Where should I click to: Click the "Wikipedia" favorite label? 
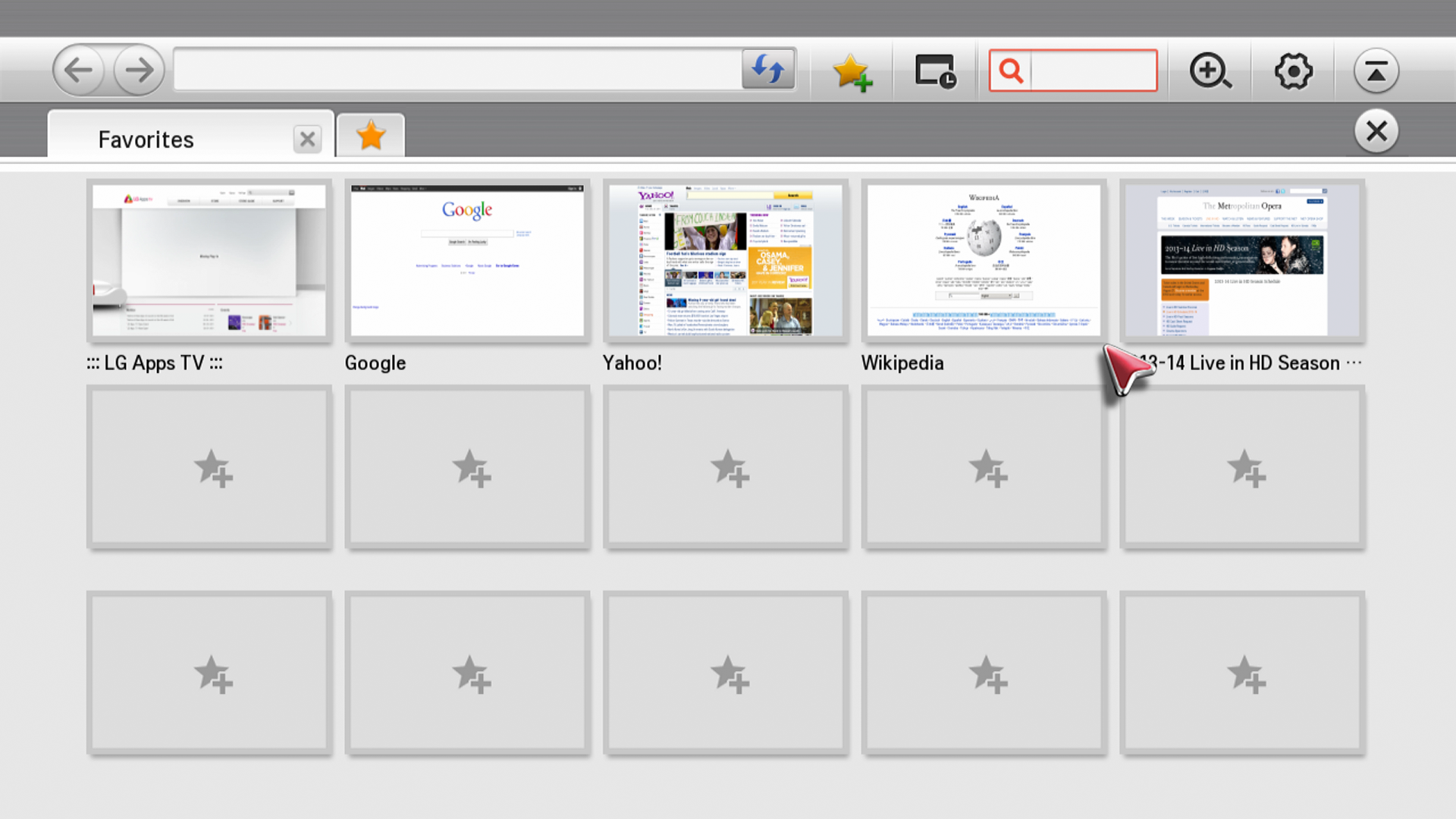click(x=902, y=363)
